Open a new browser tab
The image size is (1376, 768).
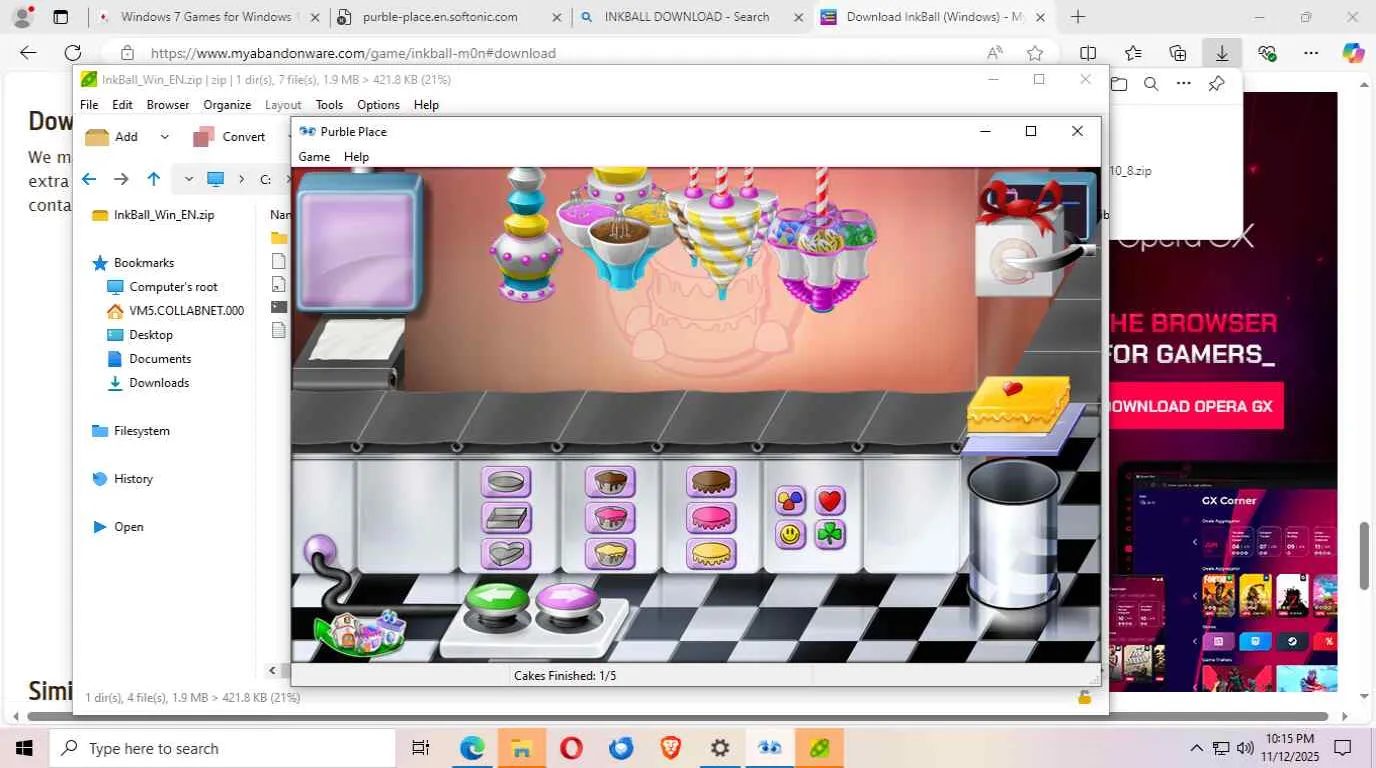1077,17
